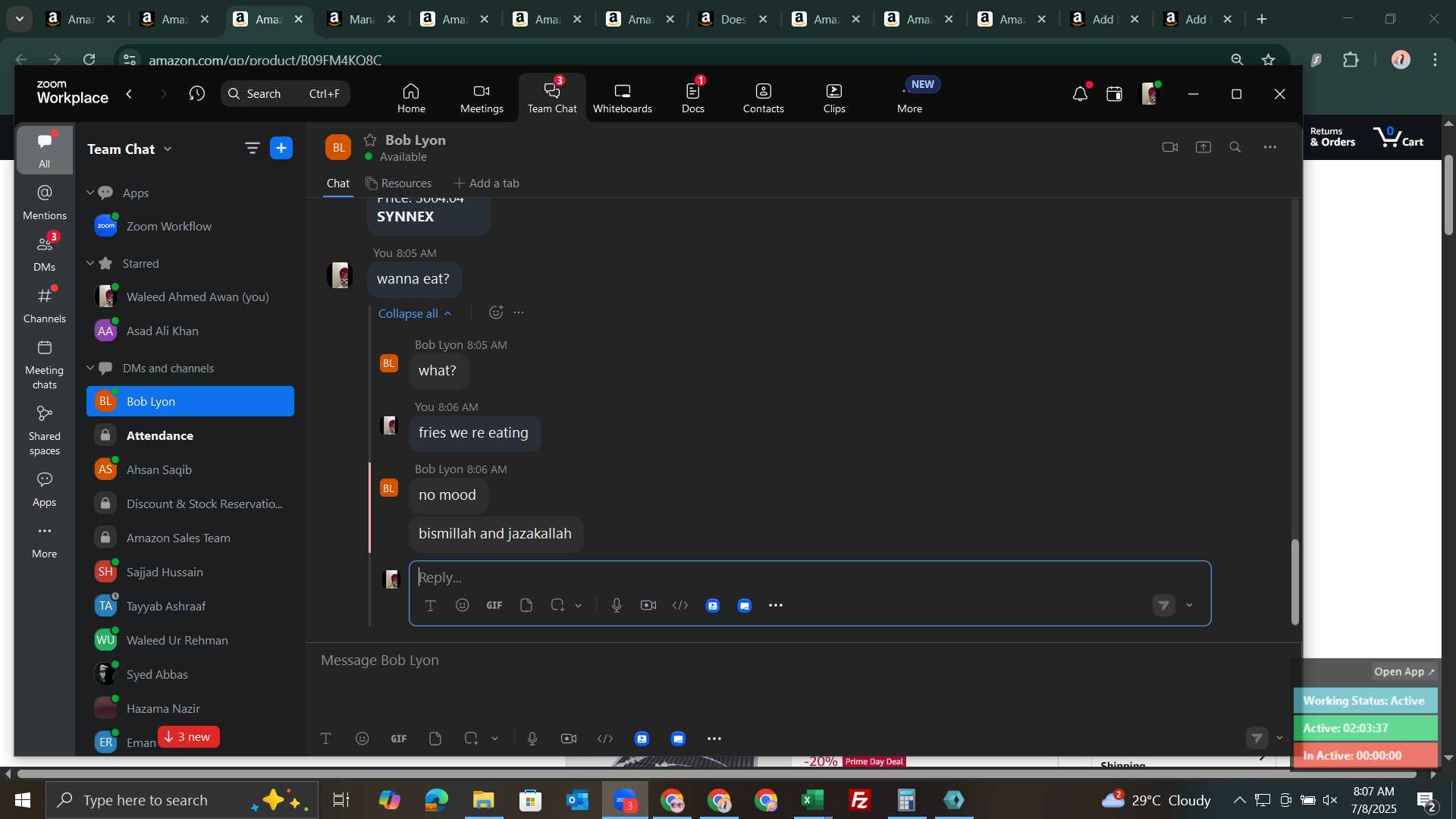Screen dimensions: 1456x819
Task: Open the Clips tab
Action: click(x=834, y=98)
